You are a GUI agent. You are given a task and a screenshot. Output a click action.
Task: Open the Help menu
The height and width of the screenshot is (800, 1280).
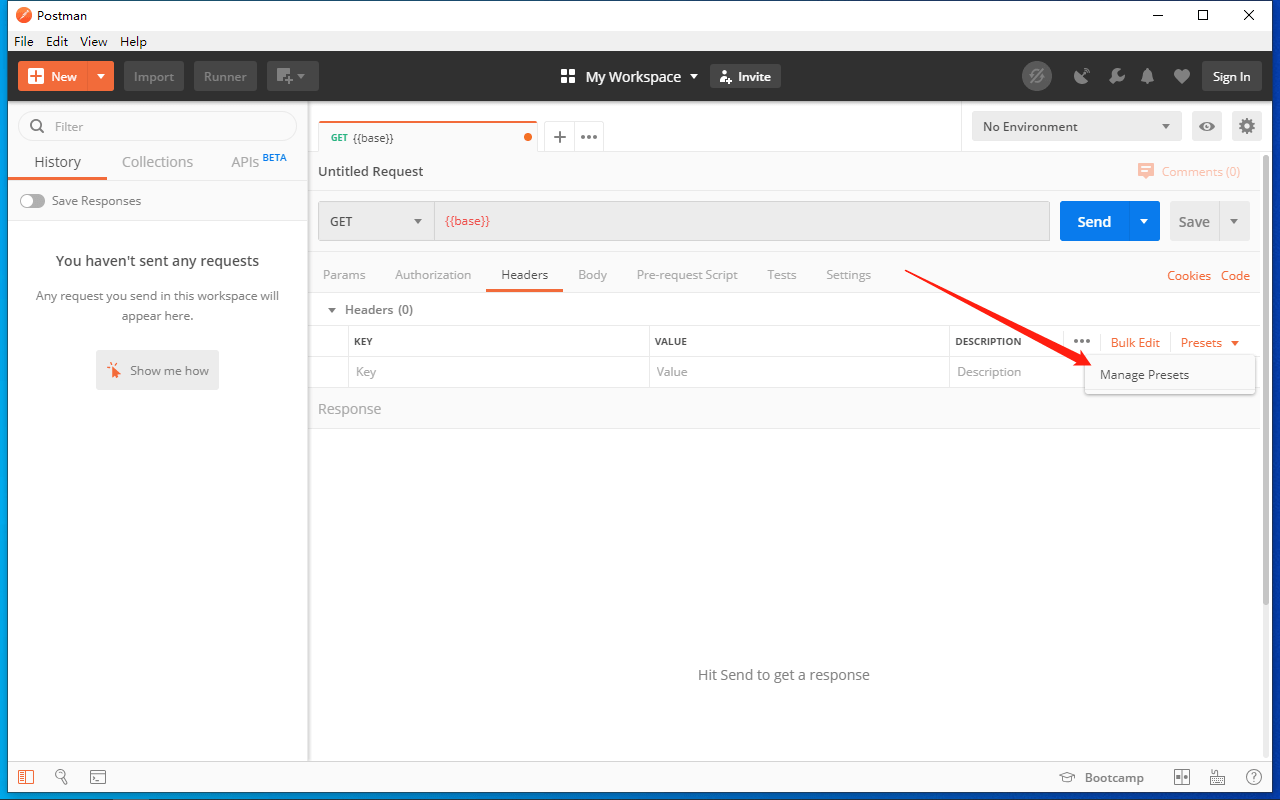tap(133, 41)
